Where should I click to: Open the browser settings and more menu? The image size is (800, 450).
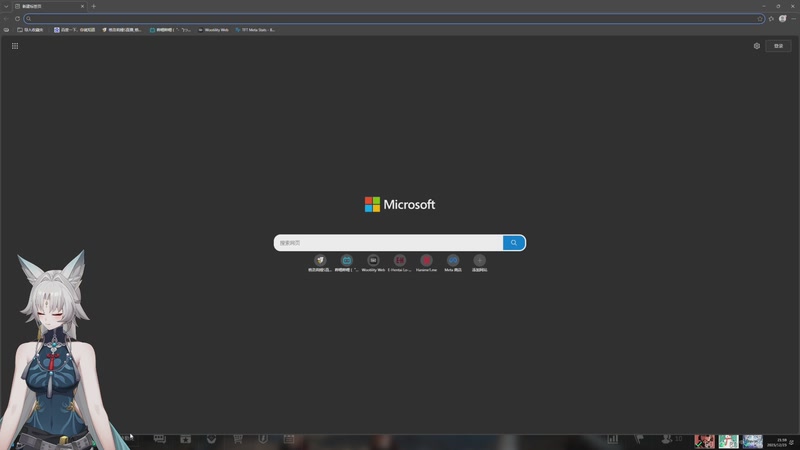coord(793,18)
